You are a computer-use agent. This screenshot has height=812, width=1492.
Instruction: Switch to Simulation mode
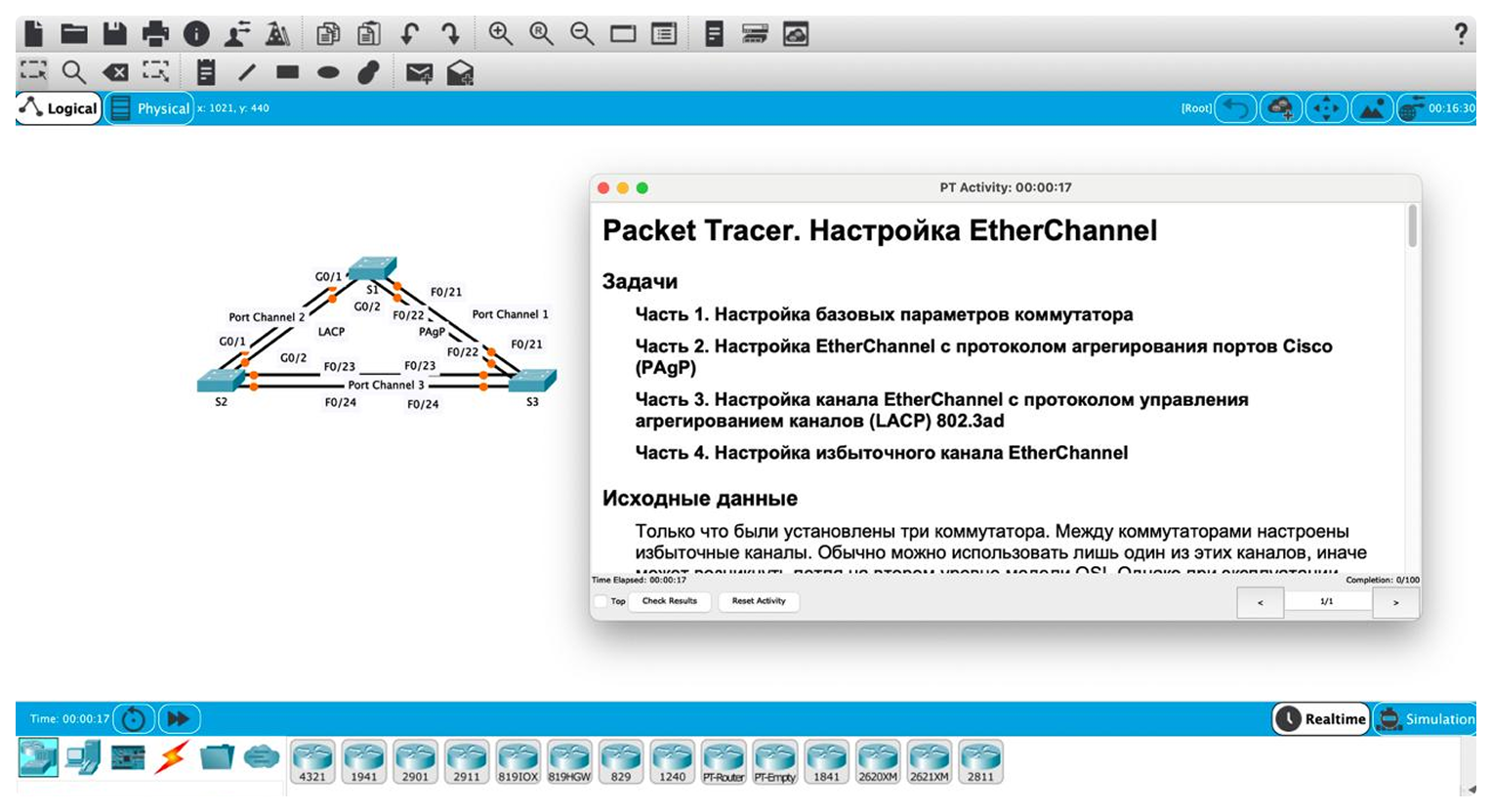(1426, 718)
